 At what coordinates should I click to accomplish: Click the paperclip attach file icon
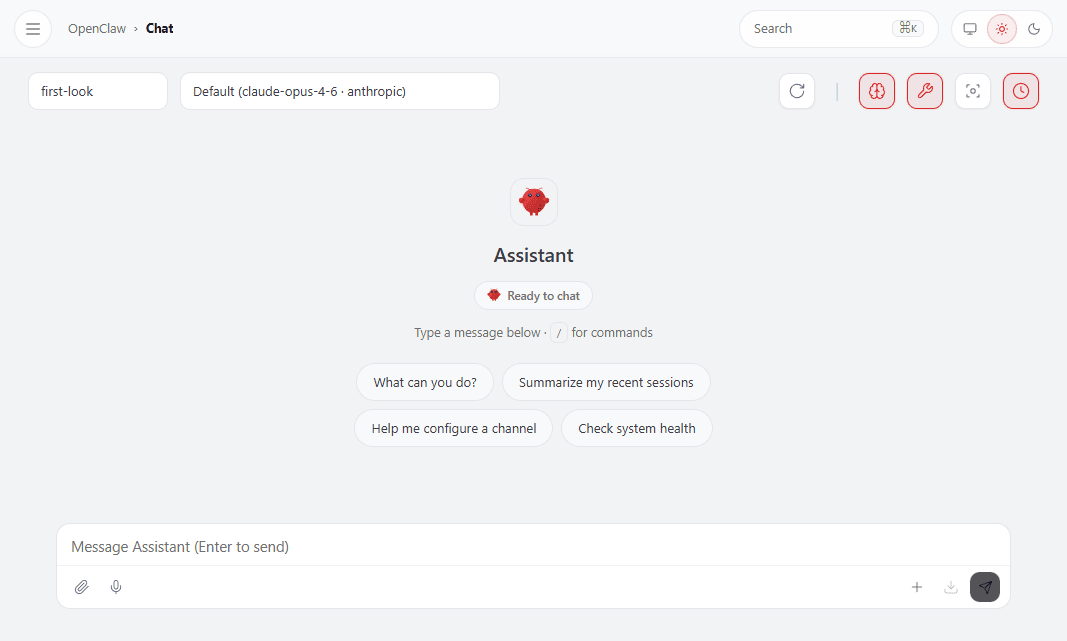coord(82,587)
